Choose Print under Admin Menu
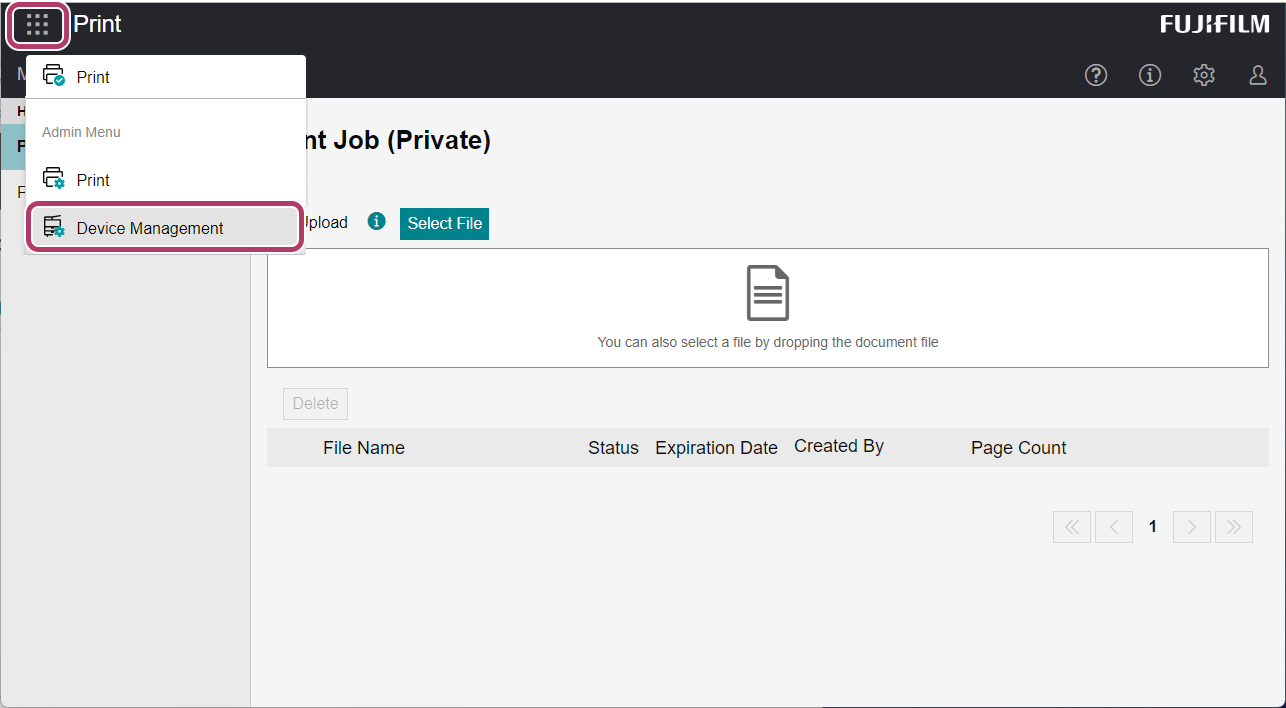Image resolution: width=1286 pixels, height=708 pixels. (93, 180)
